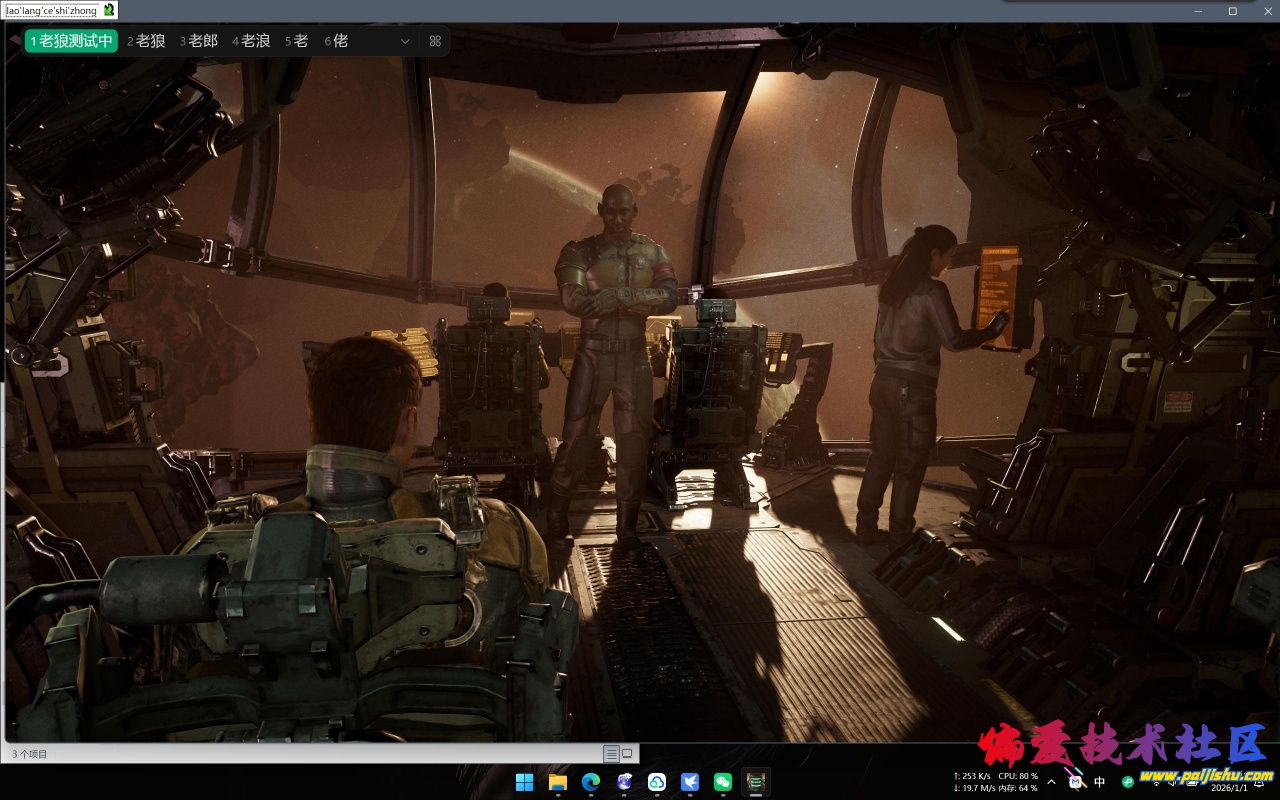Click the green P tray icon

1128,782
